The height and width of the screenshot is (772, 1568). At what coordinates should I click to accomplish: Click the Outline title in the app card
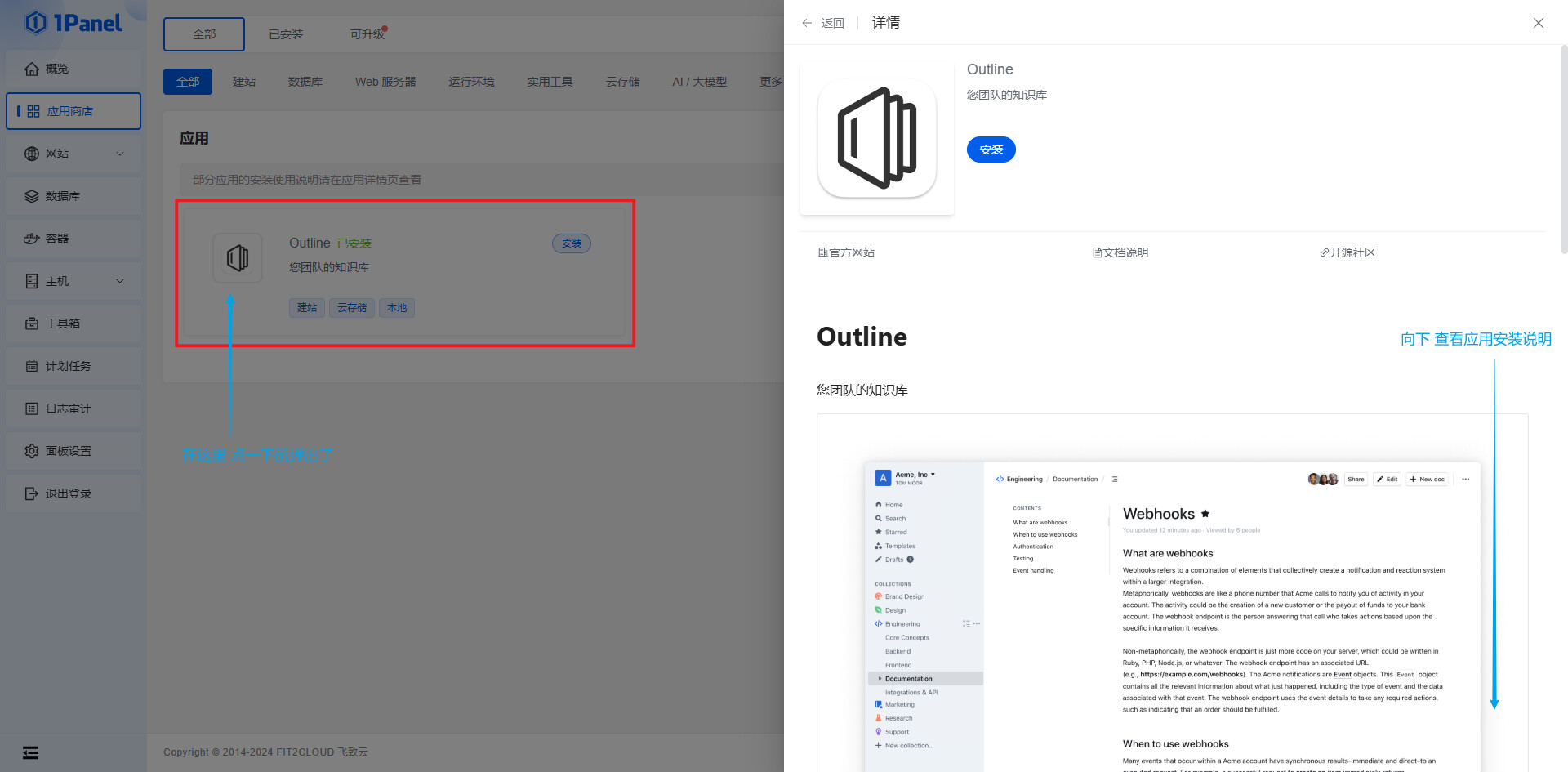click(x=310, y=243)
